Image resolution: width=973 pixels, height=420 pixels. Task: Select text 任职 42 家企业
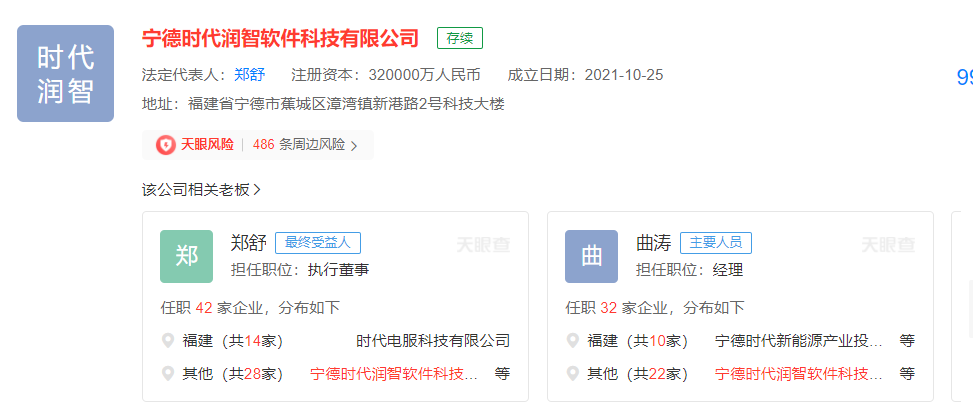point(213,308)
